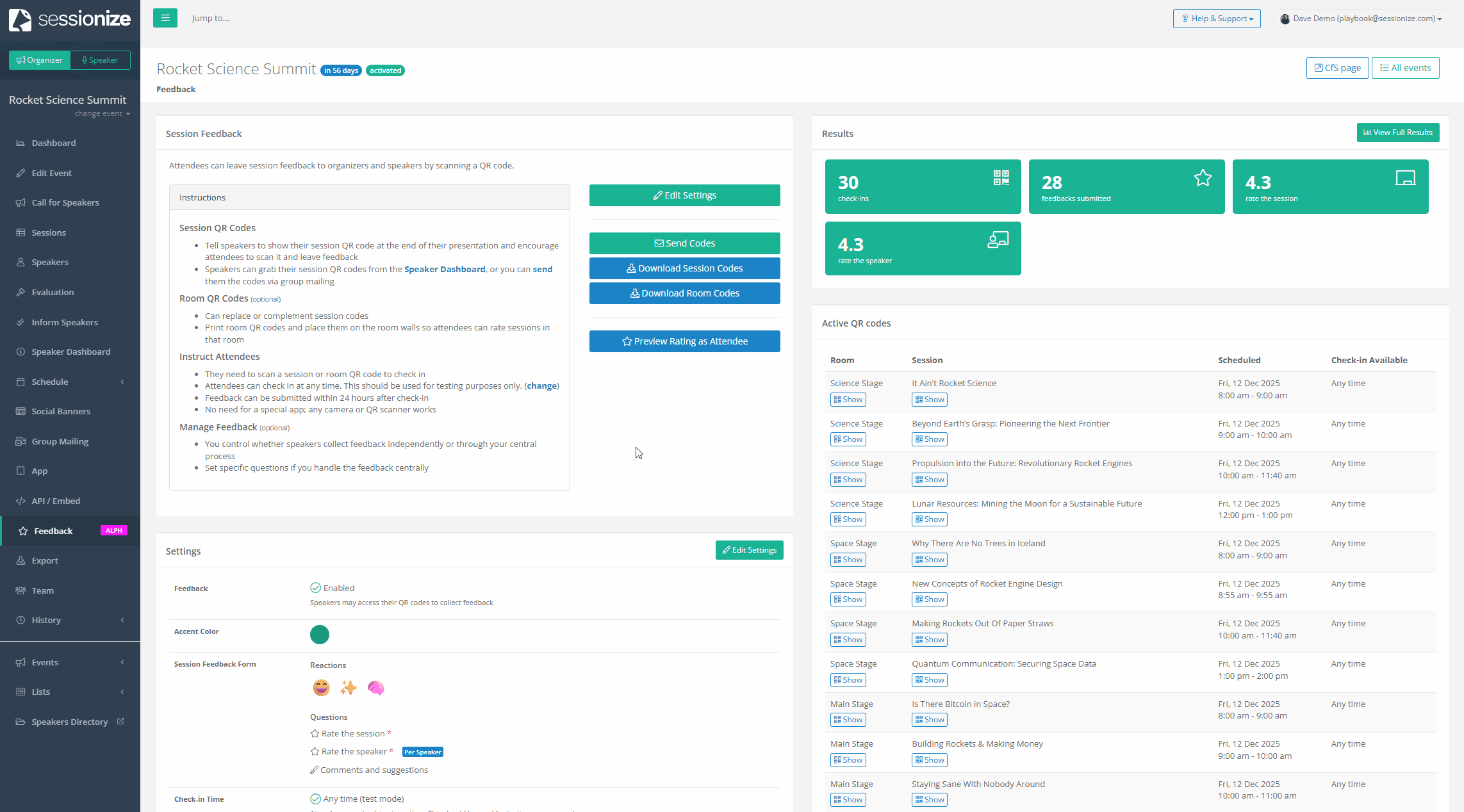Open Speakers Directory external link
This screenshot has height=812, width=1464.
click(70, 722)
